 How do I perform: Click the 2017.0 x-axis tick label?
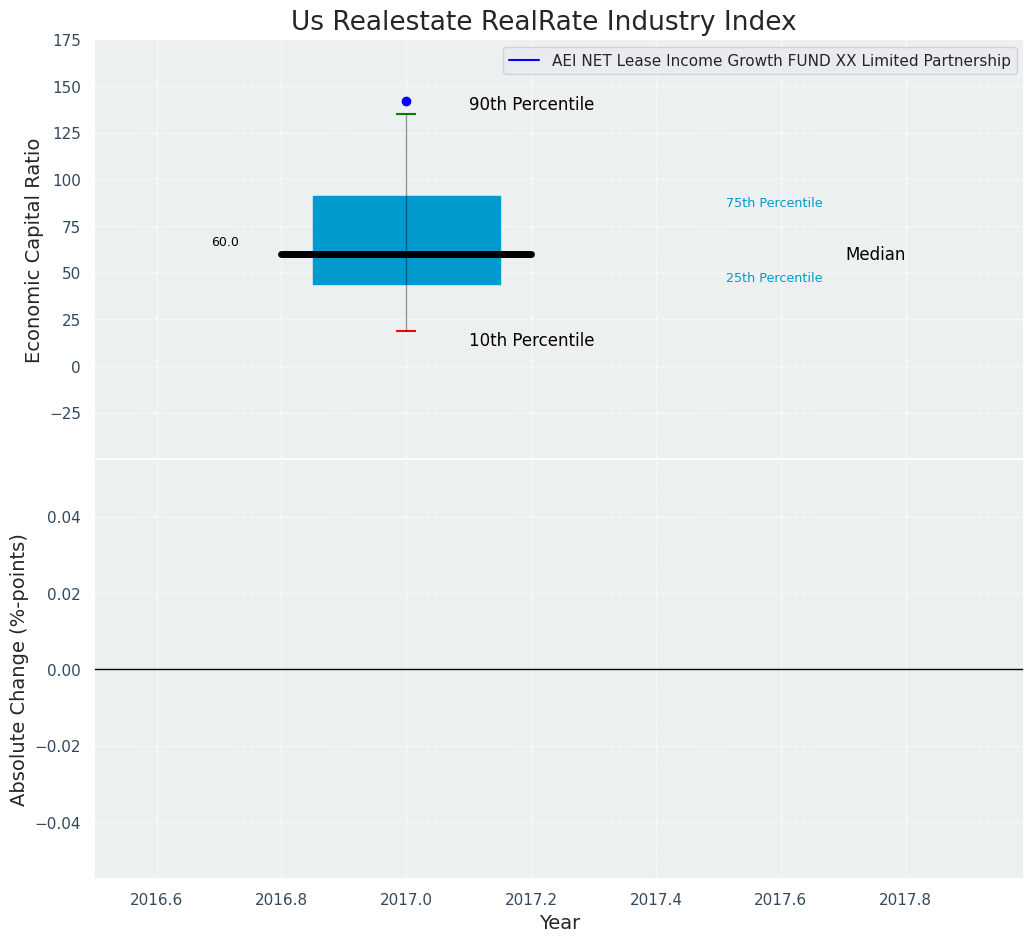coord(406,899)
